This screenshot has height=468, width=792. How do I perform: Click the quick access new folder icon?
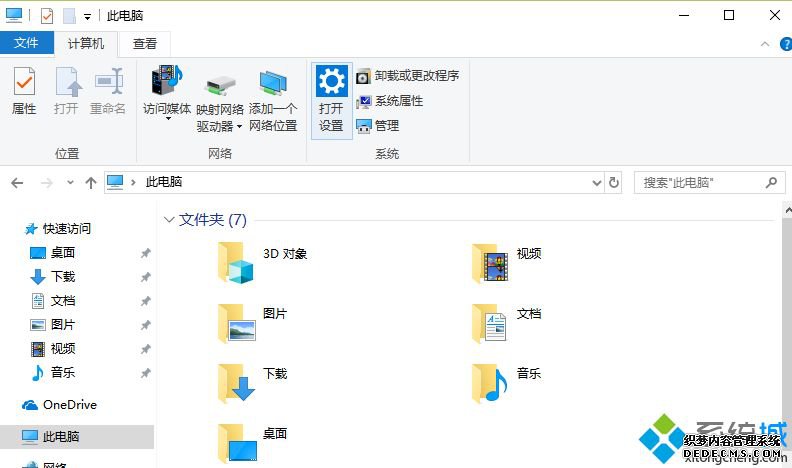[x=69, y=16]
